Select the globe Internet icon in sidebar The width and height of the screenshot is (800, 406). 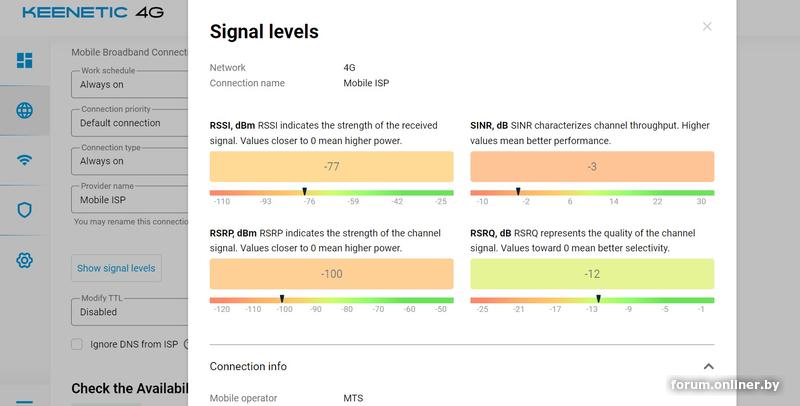(24, 110)
